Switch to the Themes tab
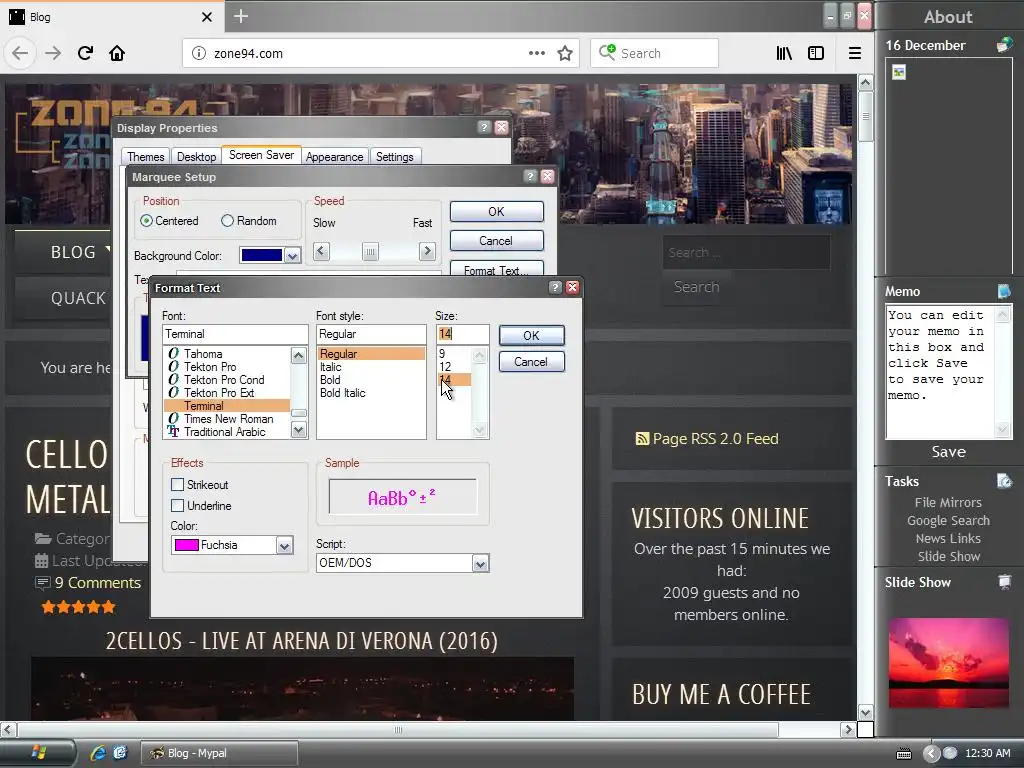 (x=146, y=157)
